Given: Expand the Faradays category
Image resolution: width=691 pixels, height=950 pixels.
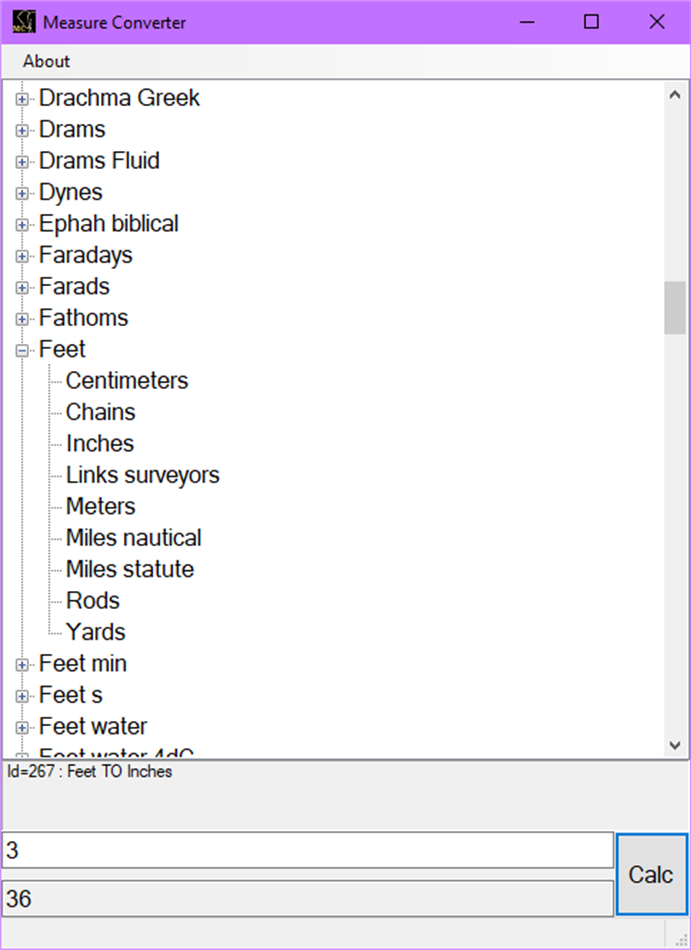Looking at the screenshot, I should click(x=22, y=255).
